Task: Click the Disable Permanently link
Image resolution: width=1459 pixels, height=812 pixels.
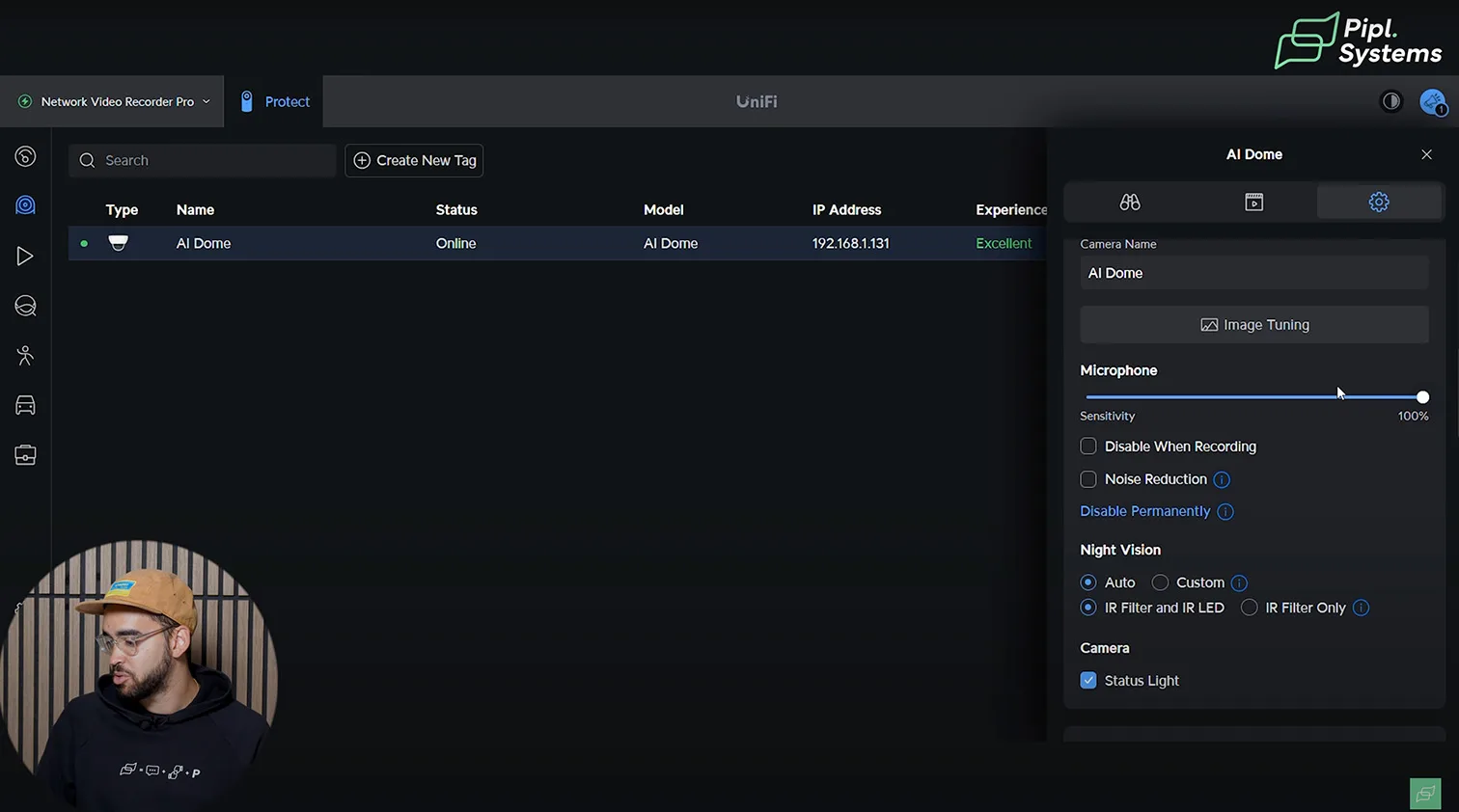Action: 1144,511
